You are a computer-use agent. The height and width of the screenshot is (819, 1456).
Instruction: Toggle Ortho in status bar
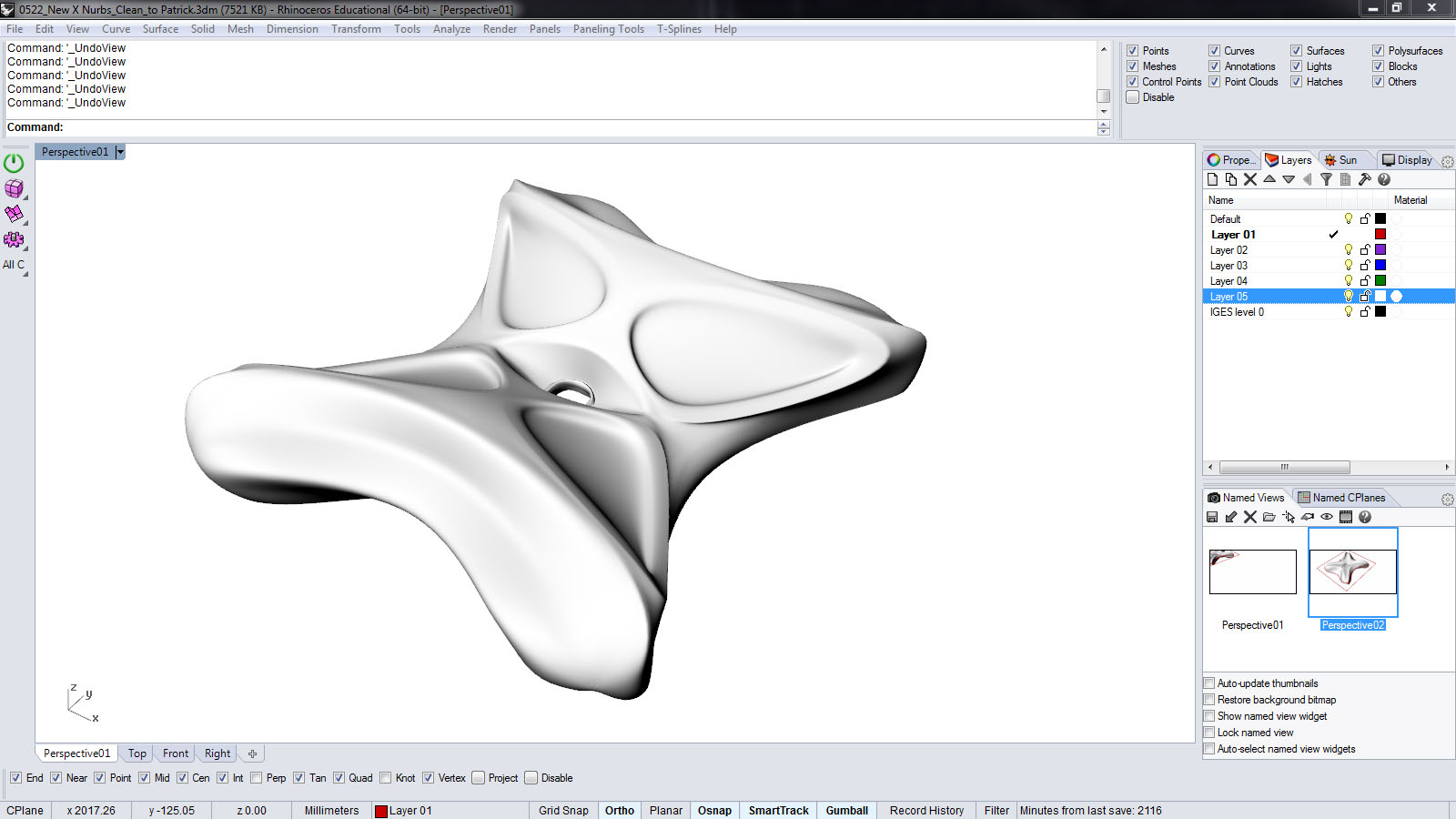click(620, 811)
